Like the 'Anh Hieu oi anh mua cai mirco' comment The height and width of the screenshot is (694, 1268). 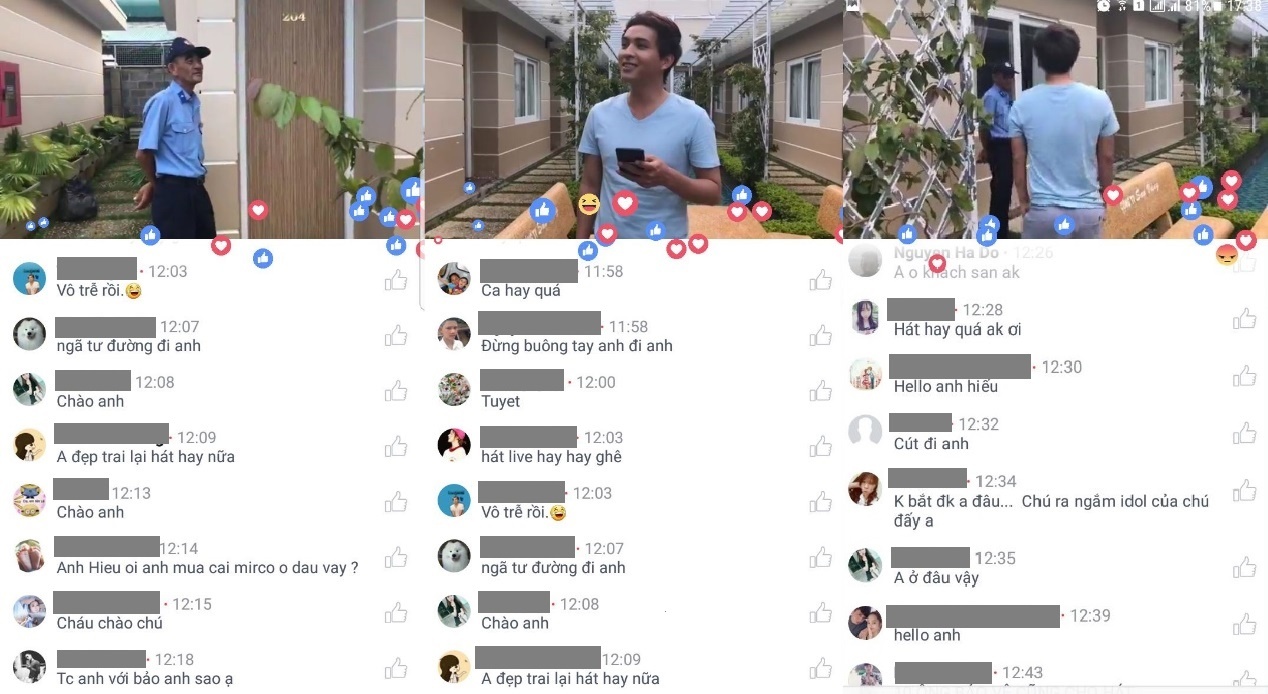[x=396, y=557]
